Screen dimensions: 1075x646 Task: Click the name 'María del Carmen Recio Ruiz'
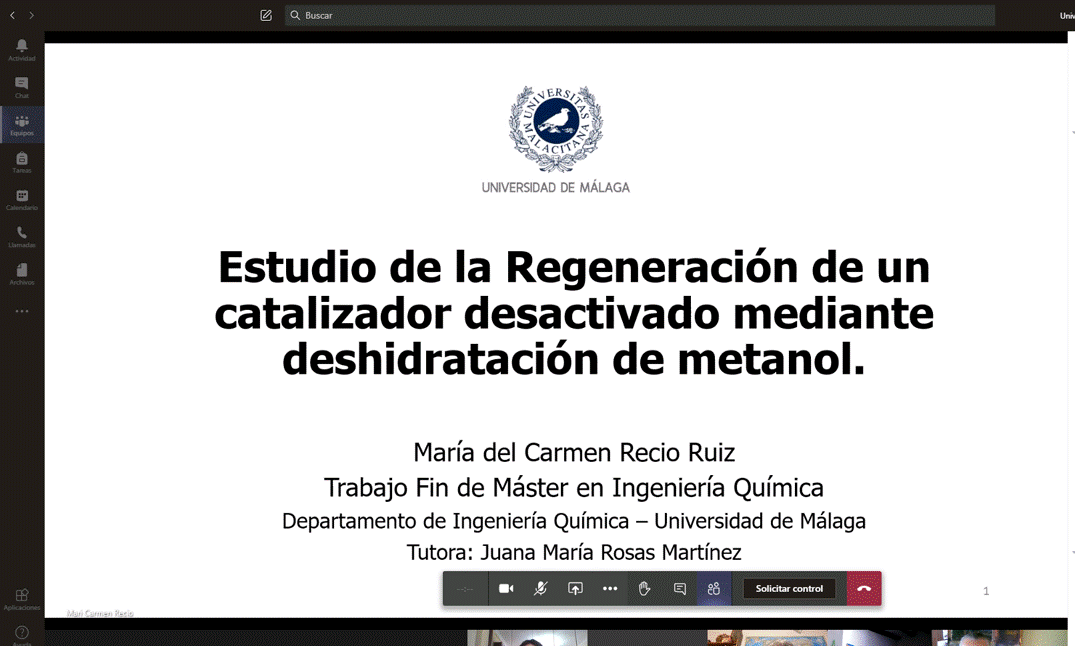[x=574, y=453]
